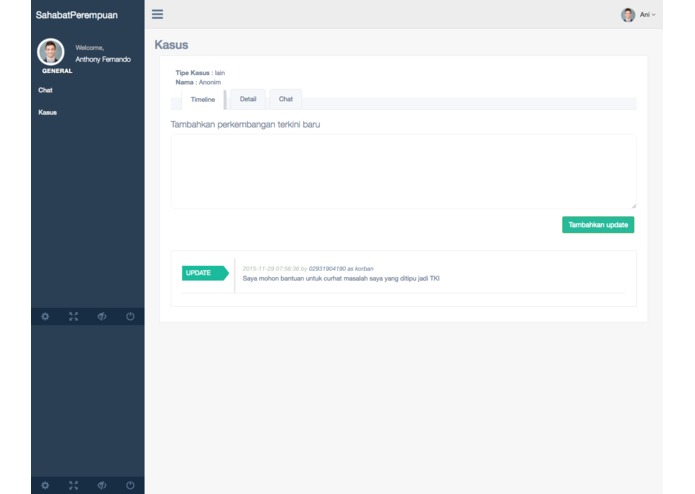Toggle the sidebar with the hamburger menu icon

(x=157, y=14)
